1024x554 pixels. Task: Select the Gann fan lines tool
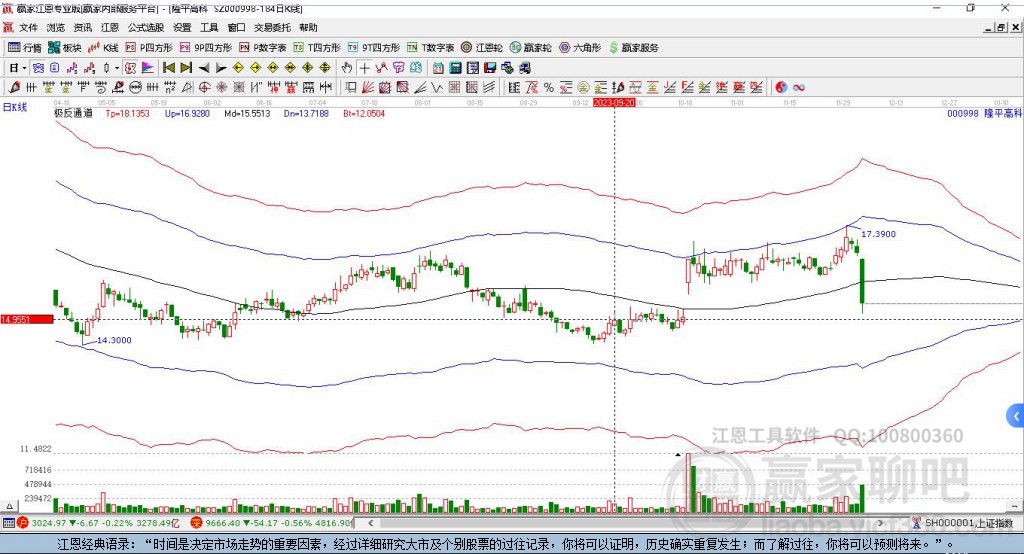coord(368,88)
